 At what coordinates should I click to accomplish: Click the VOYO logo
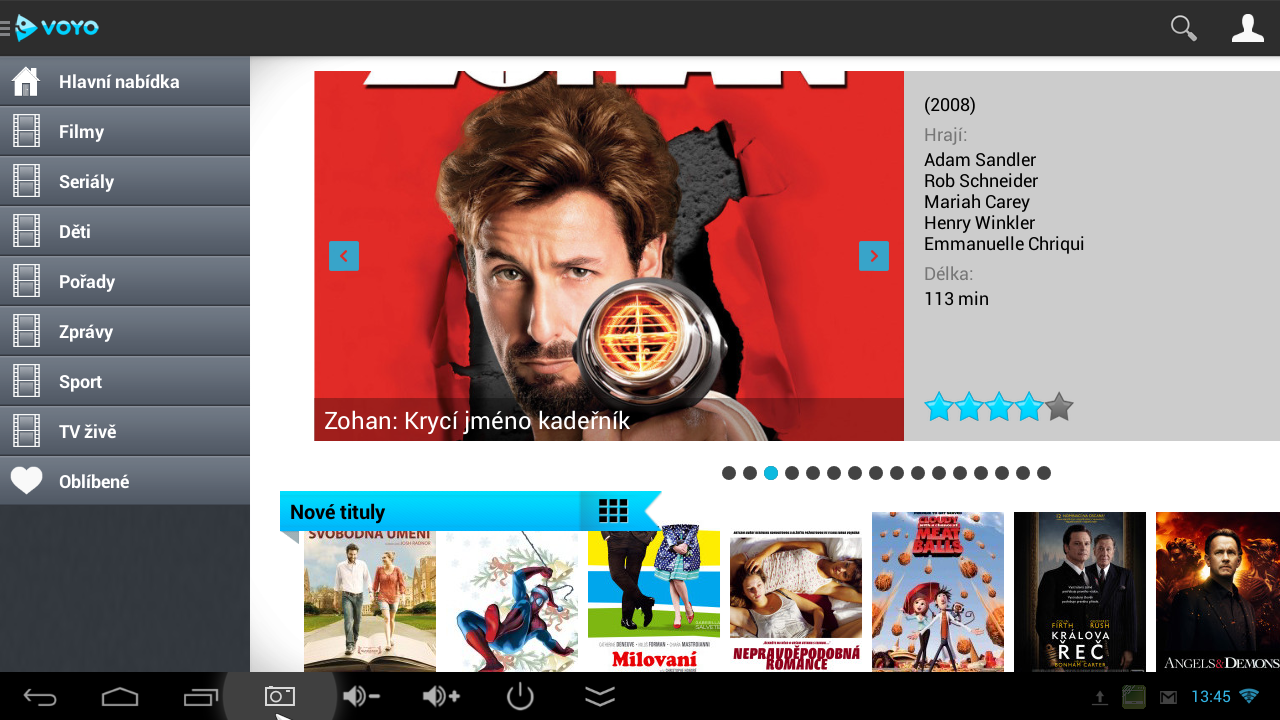[57, 28]
